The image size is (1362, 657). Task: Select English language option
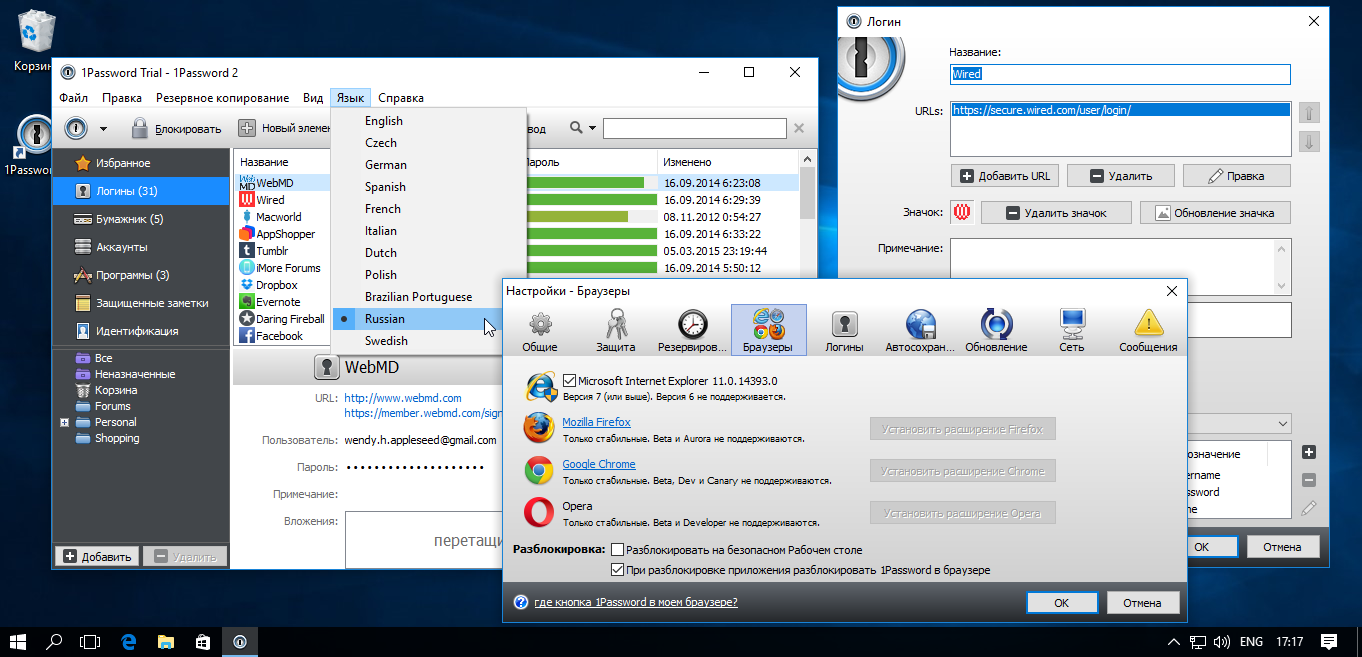(x=428, y=121)
